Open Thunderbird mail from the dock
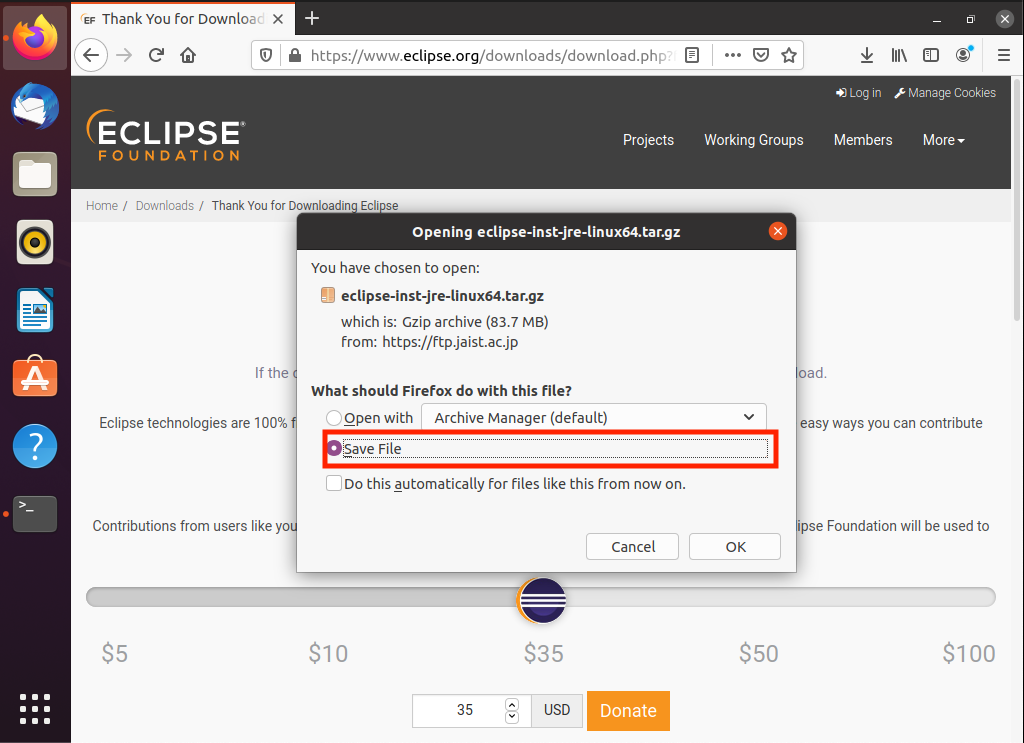The height and width of the screenshot is (743, 1024). [x=35, y=106]
